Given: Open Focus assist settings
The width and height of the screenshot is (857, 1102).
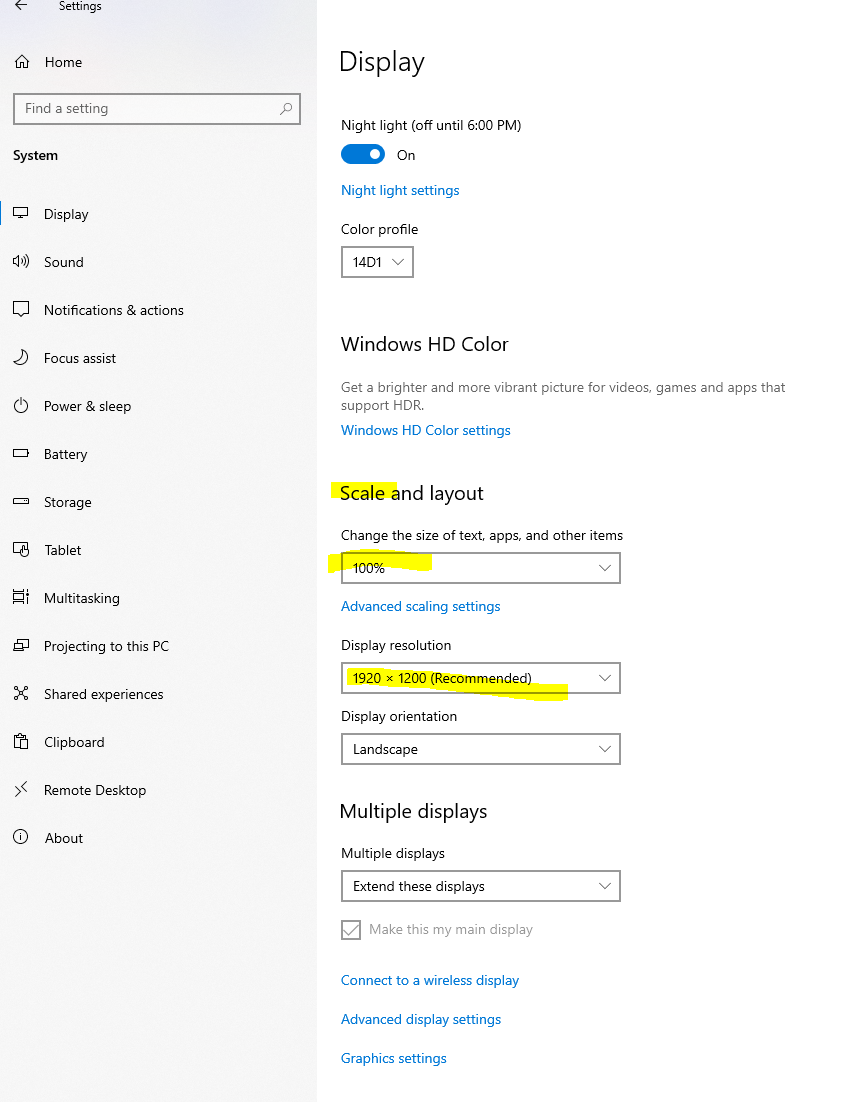Looking at the screenshot, I should (x=79, y=358).
